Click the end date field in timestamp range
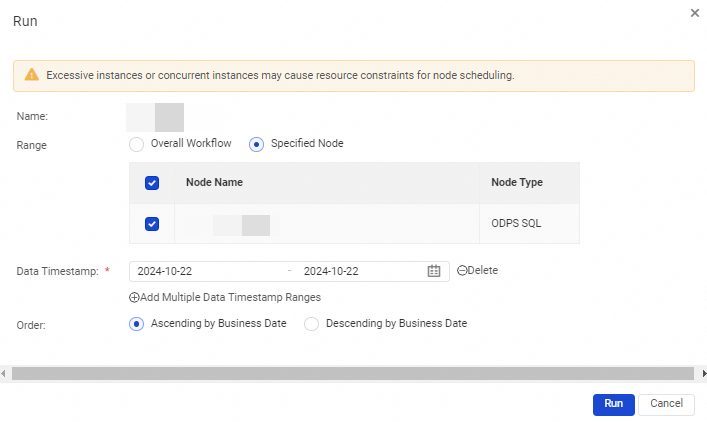This screenshot has height=422, width=707. coord(331,271)
